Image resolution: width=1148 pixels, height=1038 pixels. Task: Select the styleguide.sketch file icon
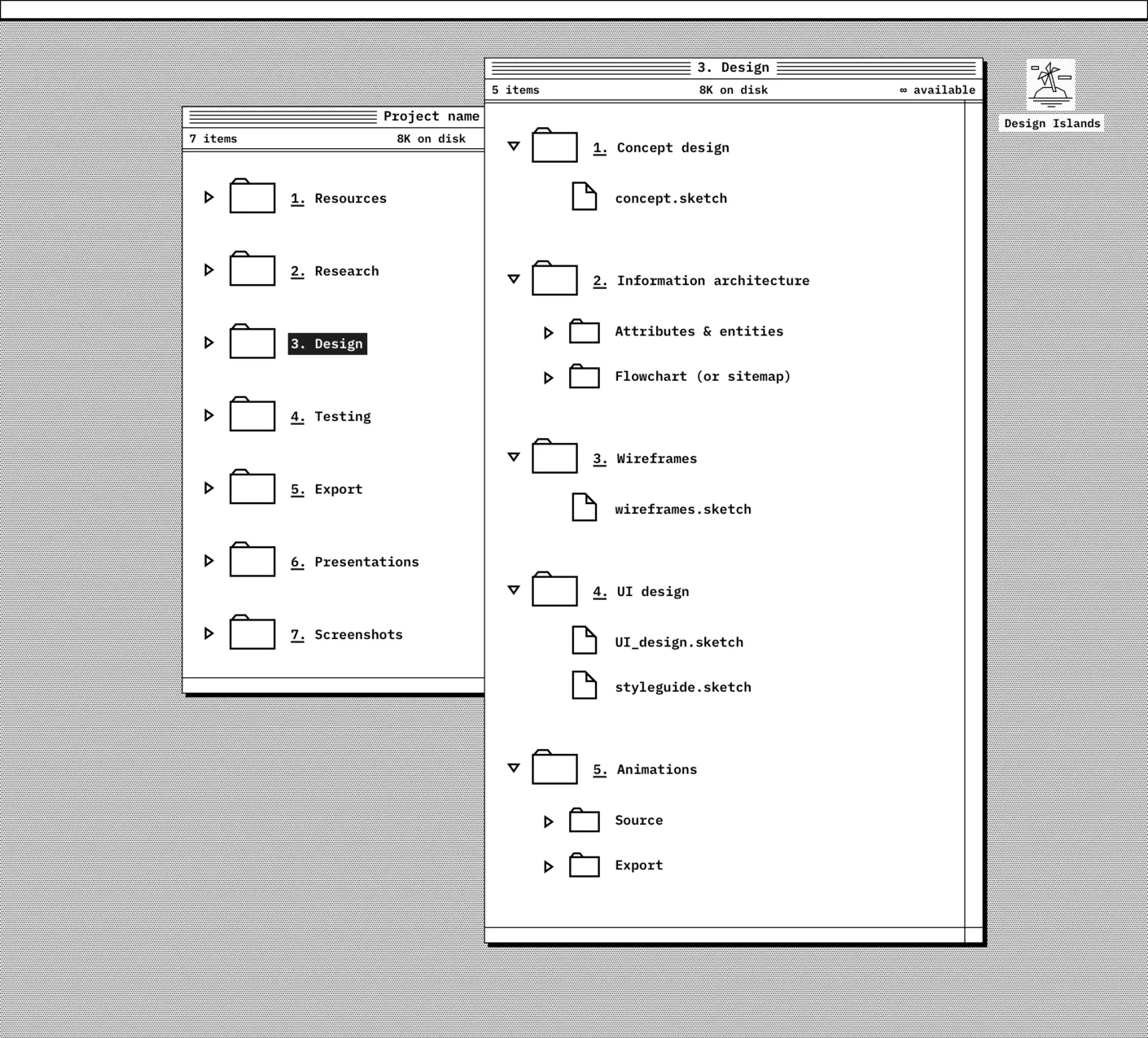click(584, 685)
